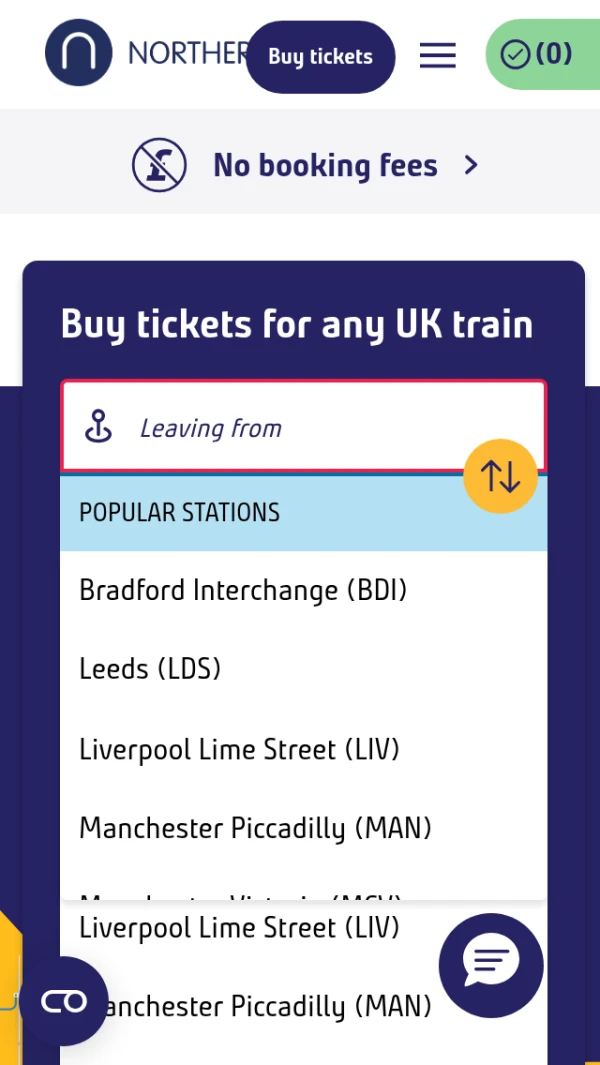Choose Liverpool Lime Street (LIV) in dropdown

click(304, 750)
